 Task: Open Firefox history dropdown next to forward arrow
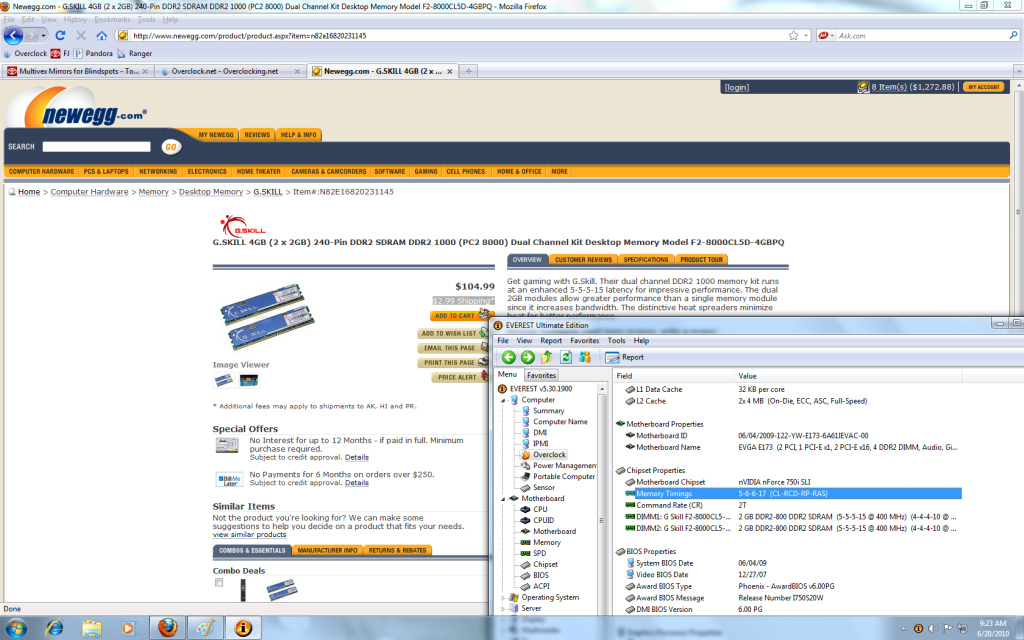pos(44,35)
